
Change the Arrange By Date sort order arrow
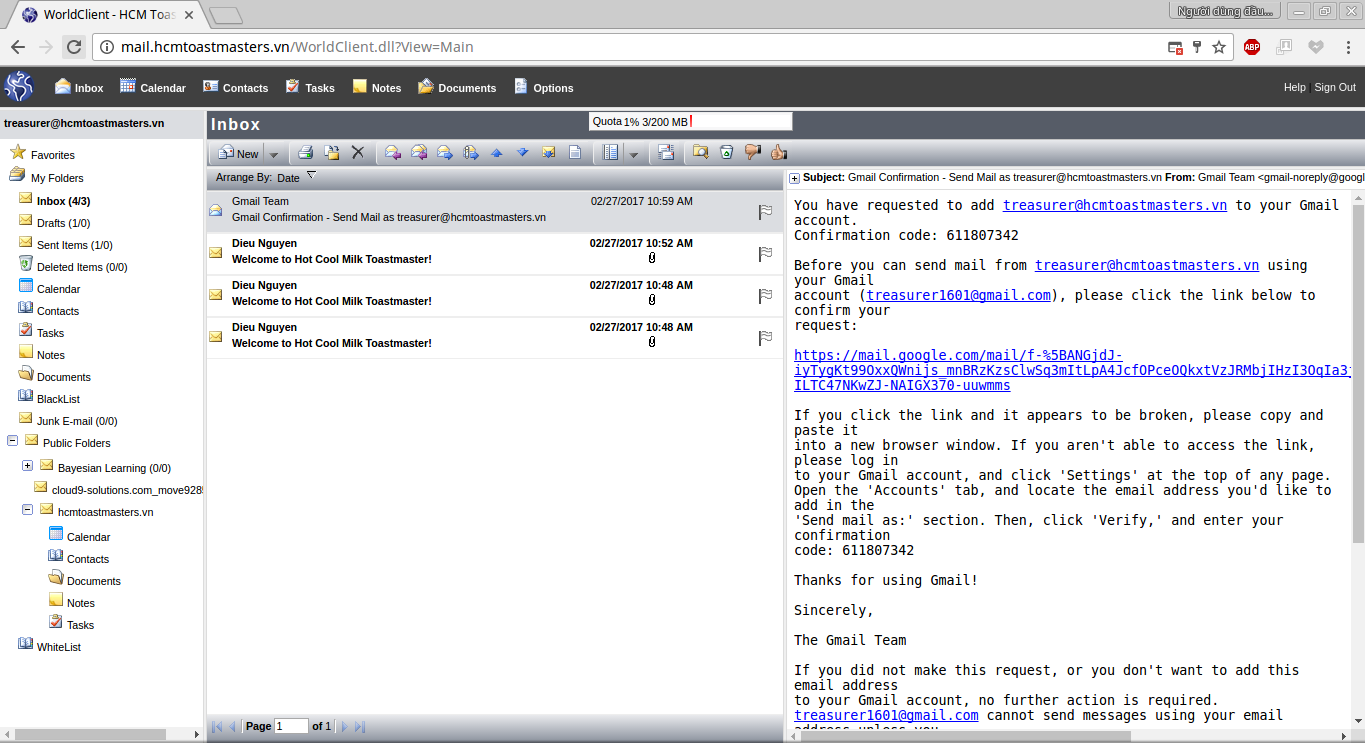tap(311, 176)
